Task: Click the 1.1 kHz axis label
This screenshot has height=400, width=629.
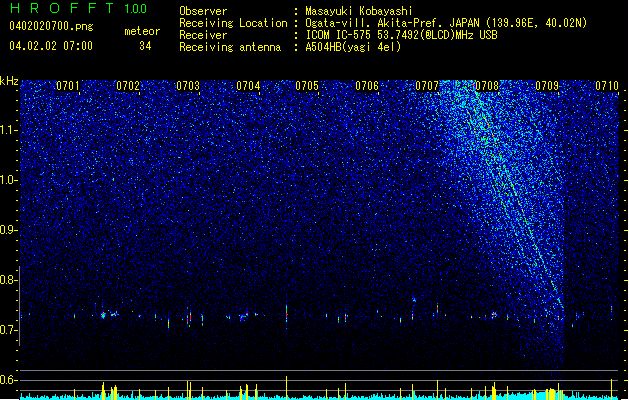Action: [9, 130]
